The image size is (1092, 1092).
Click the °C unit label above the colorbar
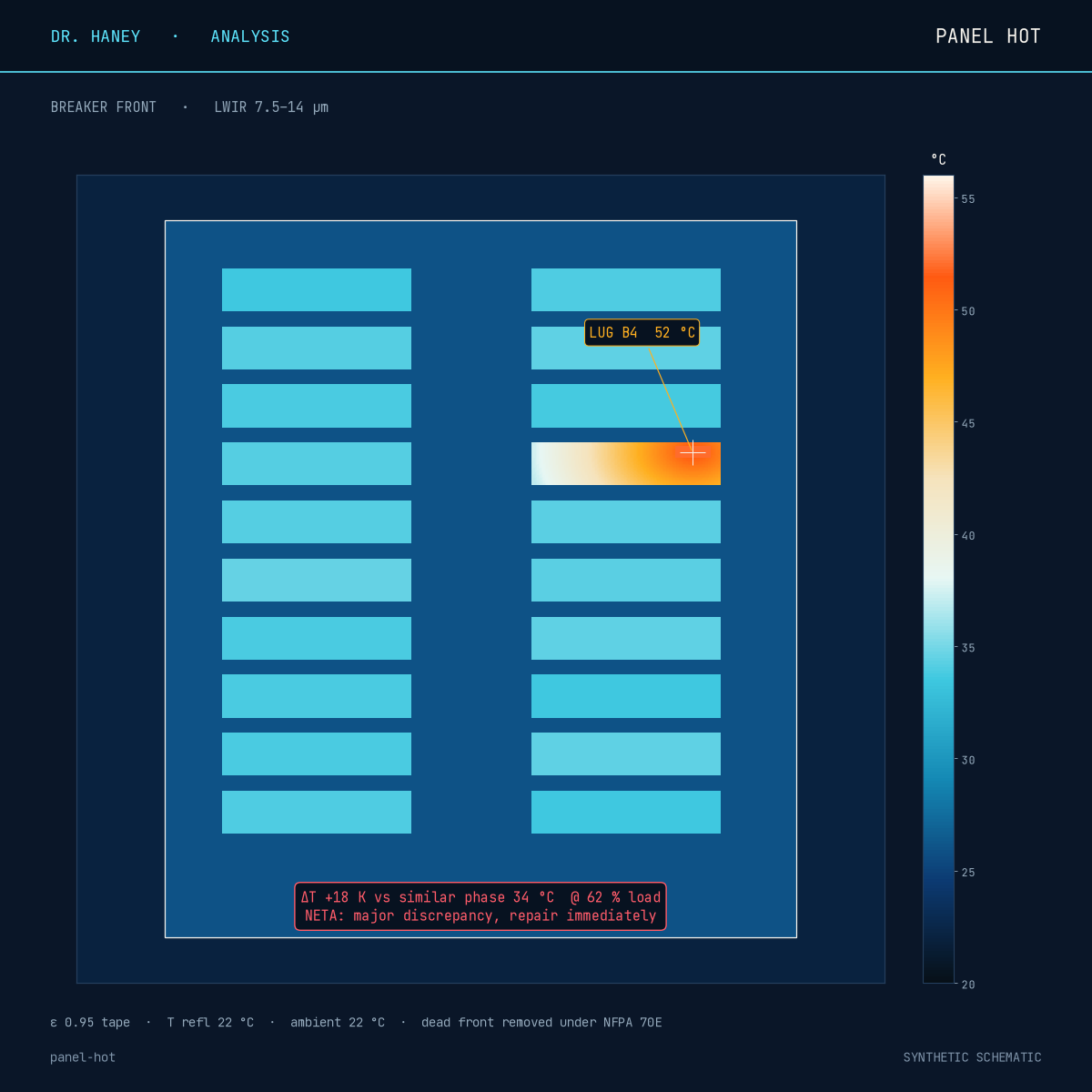point(939,159)
